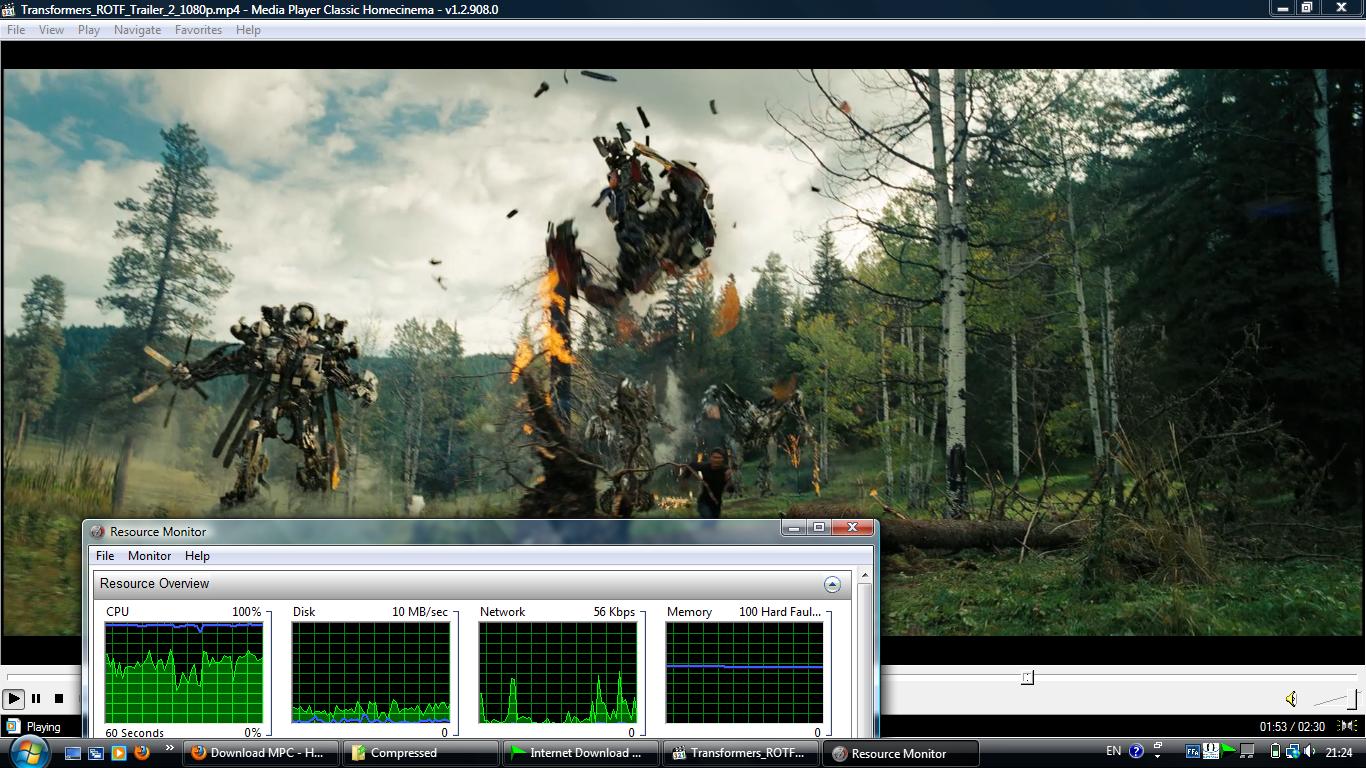Screen dimensions: 1366x768
Task: Click the Resource Monitor title bar icon
Action: (x=97, y=532)
